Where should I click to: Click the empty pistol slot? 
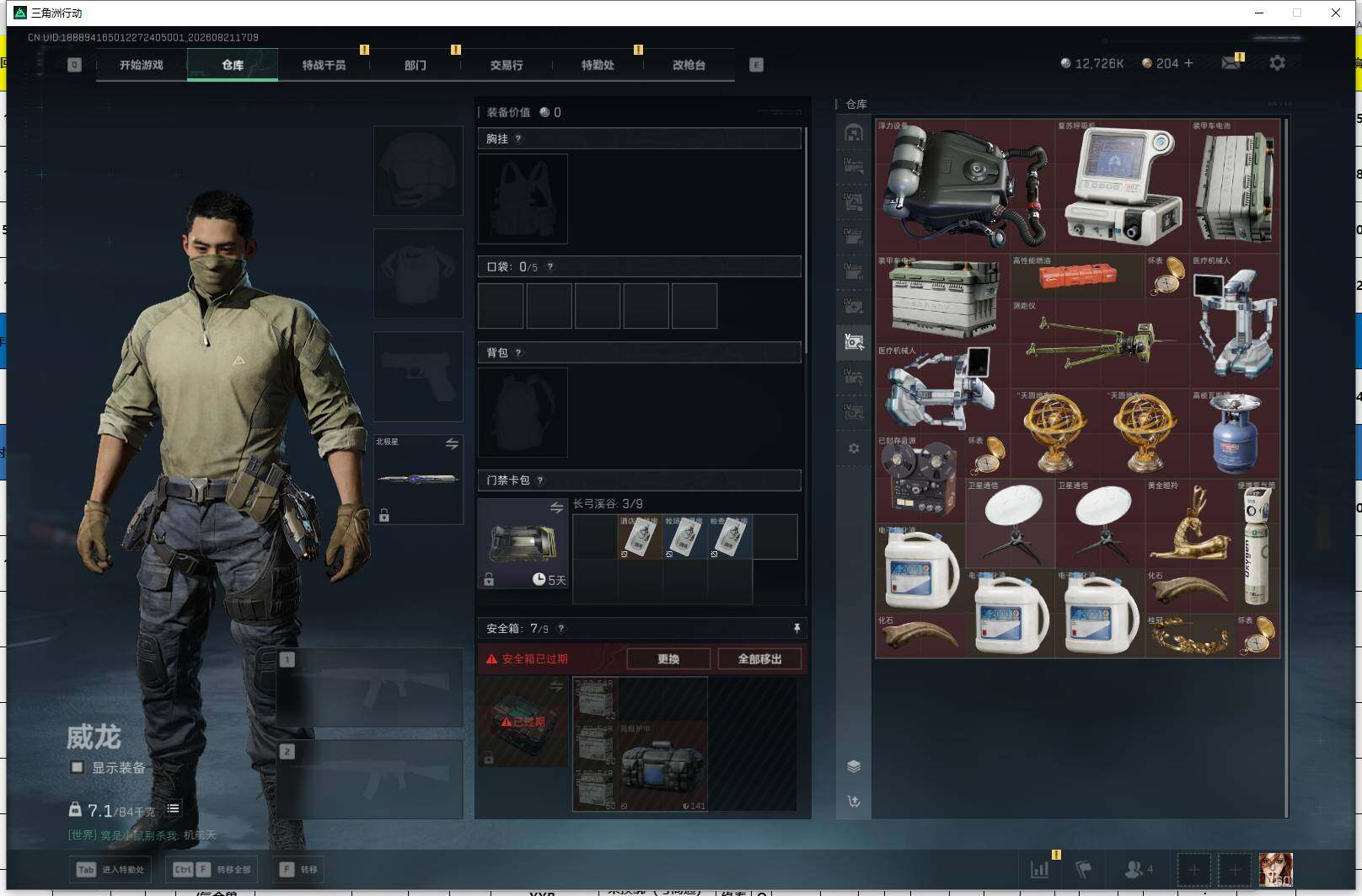[418, 376]
